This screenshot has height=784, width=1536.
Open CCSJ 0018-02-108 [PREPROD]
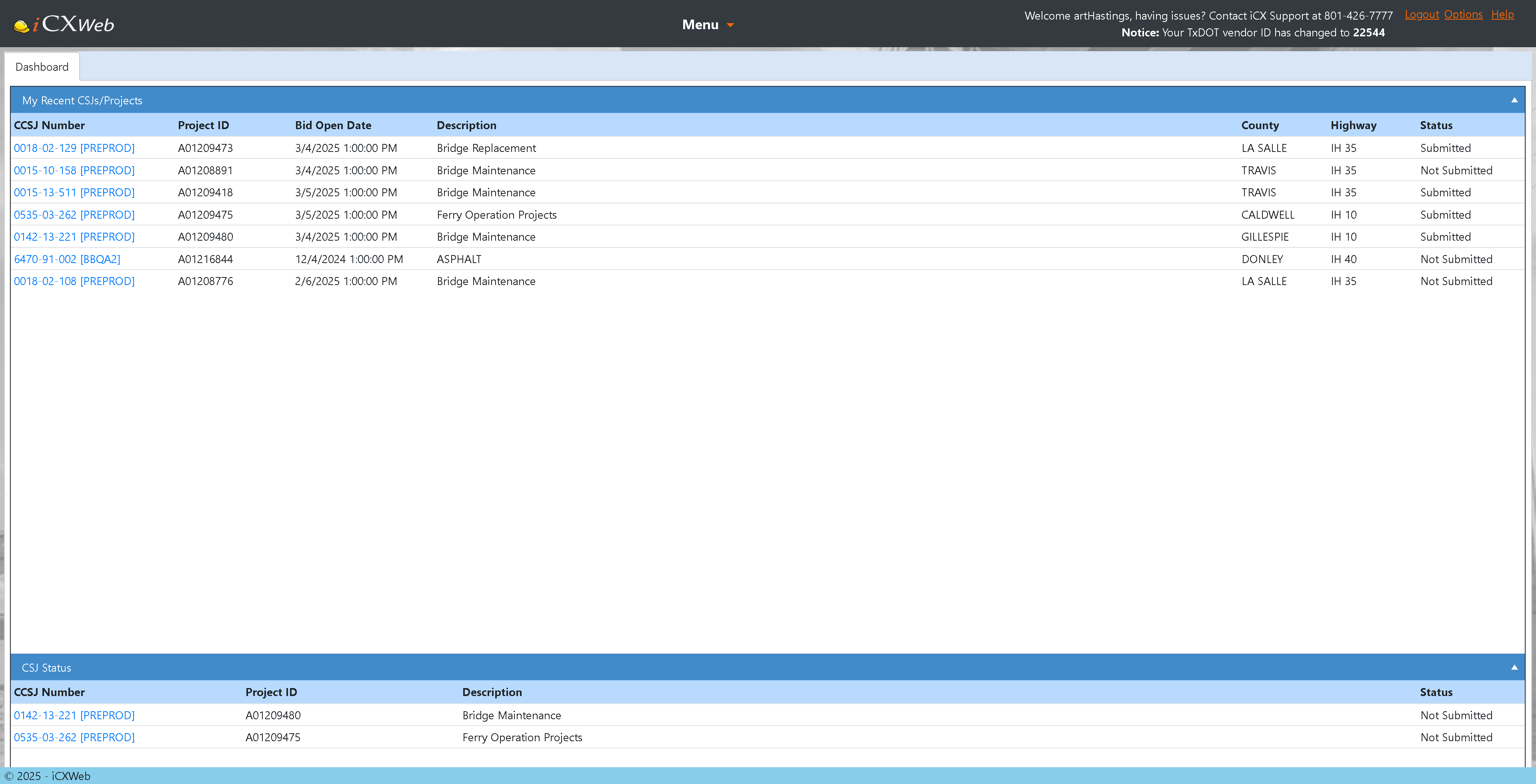pyautogui.click(x=74, y=281)
